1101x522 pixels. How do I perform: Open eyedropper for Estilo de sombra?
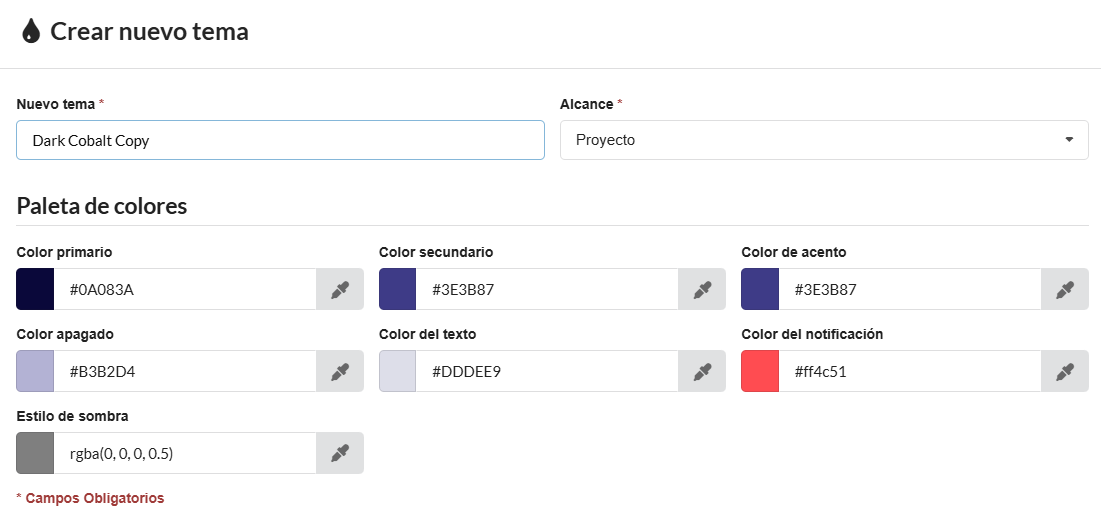[x=340, y=453]
